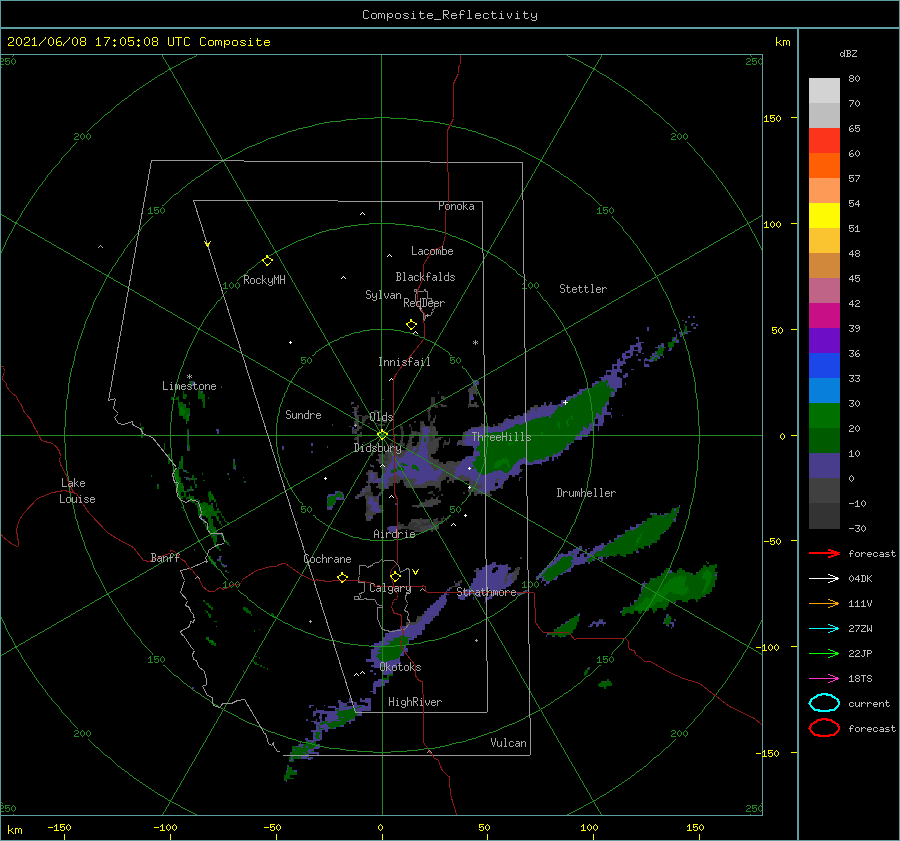Click the Calgary city label
The image size is (900, 841).
[x=390, y=588]
